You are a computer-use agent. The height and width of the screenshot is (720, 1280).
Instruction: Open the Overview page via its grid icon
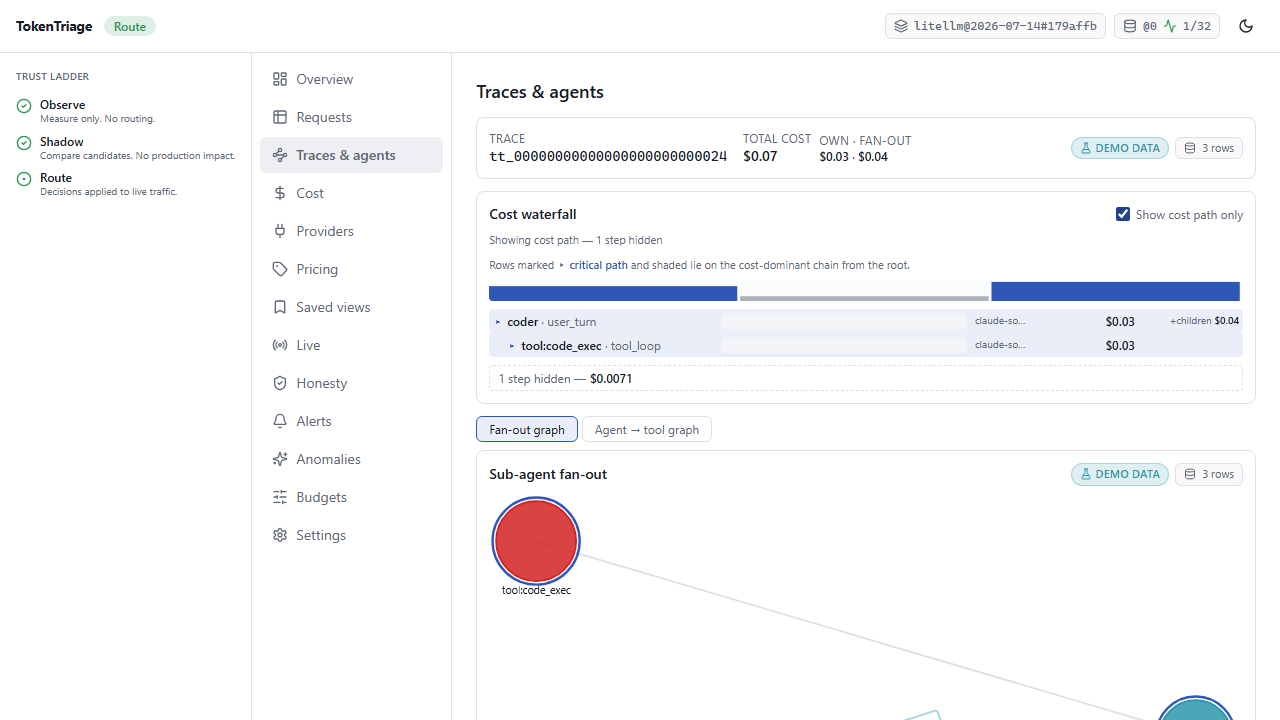point(280,79)
